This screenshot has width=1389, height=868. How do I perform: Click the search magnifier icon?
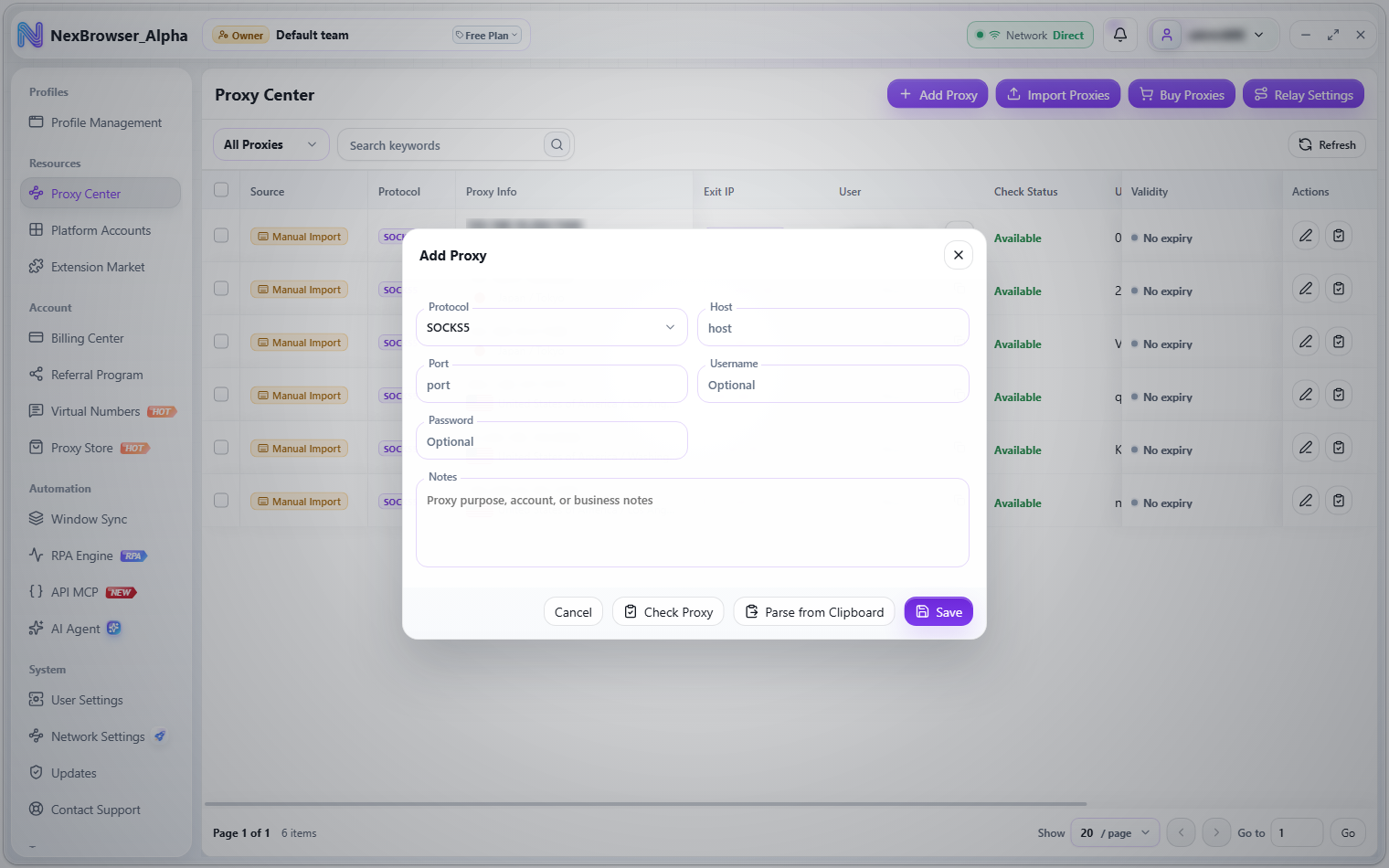tap(557, 144)
